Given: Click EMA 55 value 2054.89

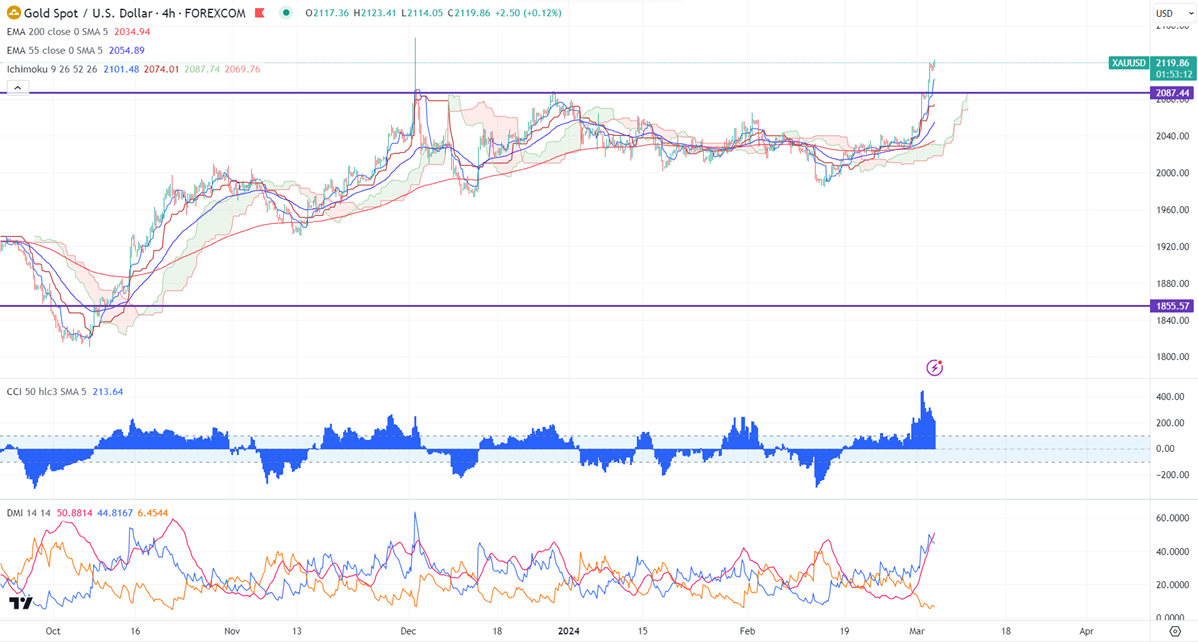Looking at the screenshot, I should coord(127,50).
